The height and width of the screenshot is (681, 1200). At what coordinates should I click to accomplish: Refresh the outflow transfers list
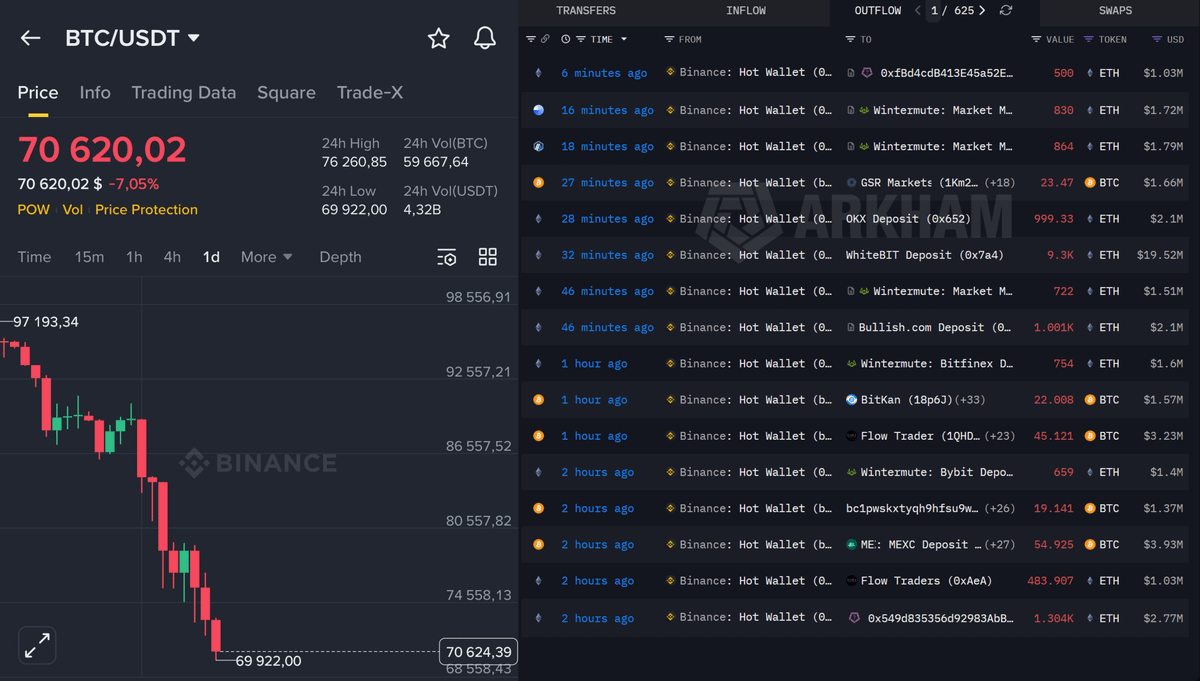tap(1006, 11)
